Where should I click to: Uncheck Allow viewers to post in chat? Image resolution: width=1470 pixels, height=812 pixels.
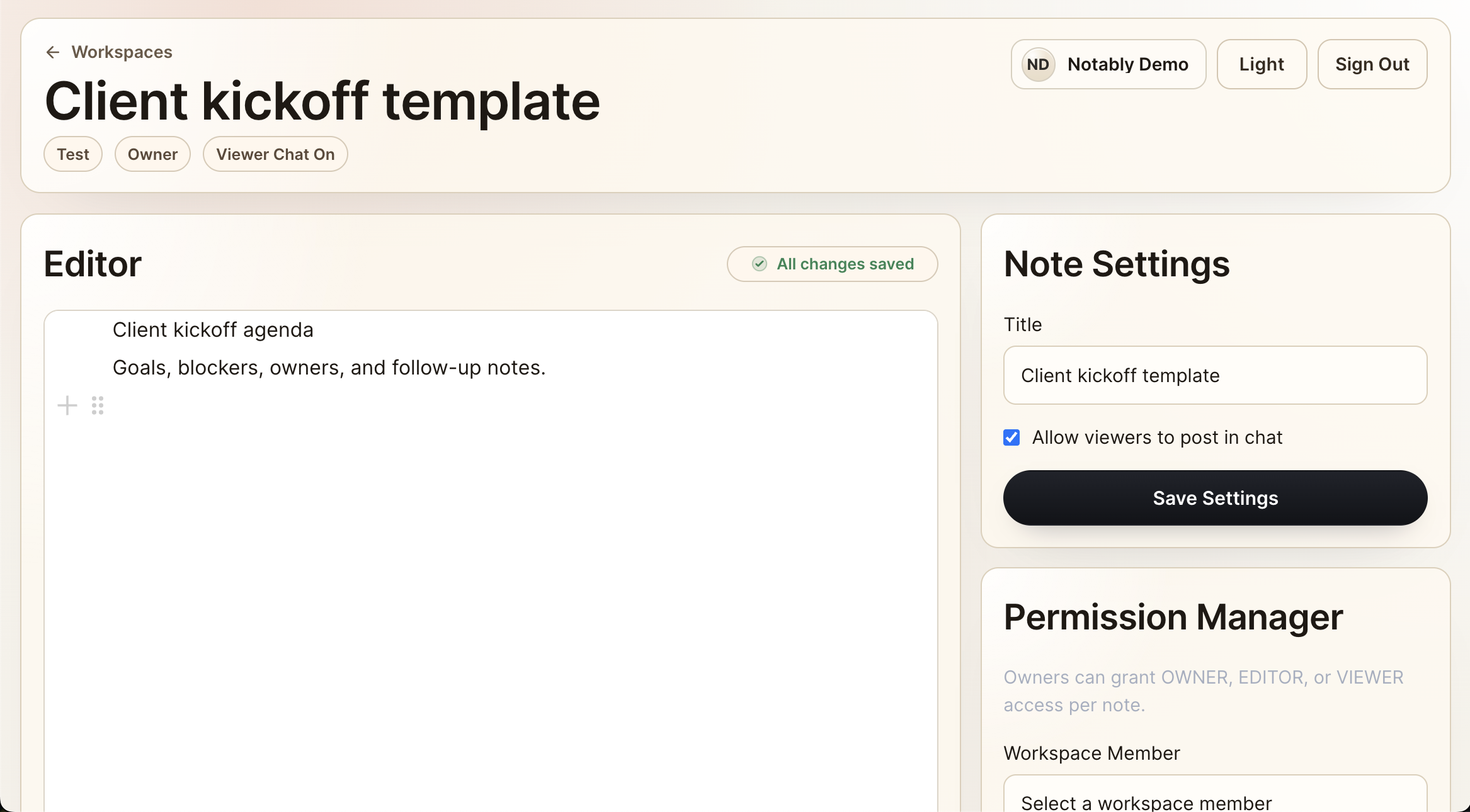point(1011,437)
